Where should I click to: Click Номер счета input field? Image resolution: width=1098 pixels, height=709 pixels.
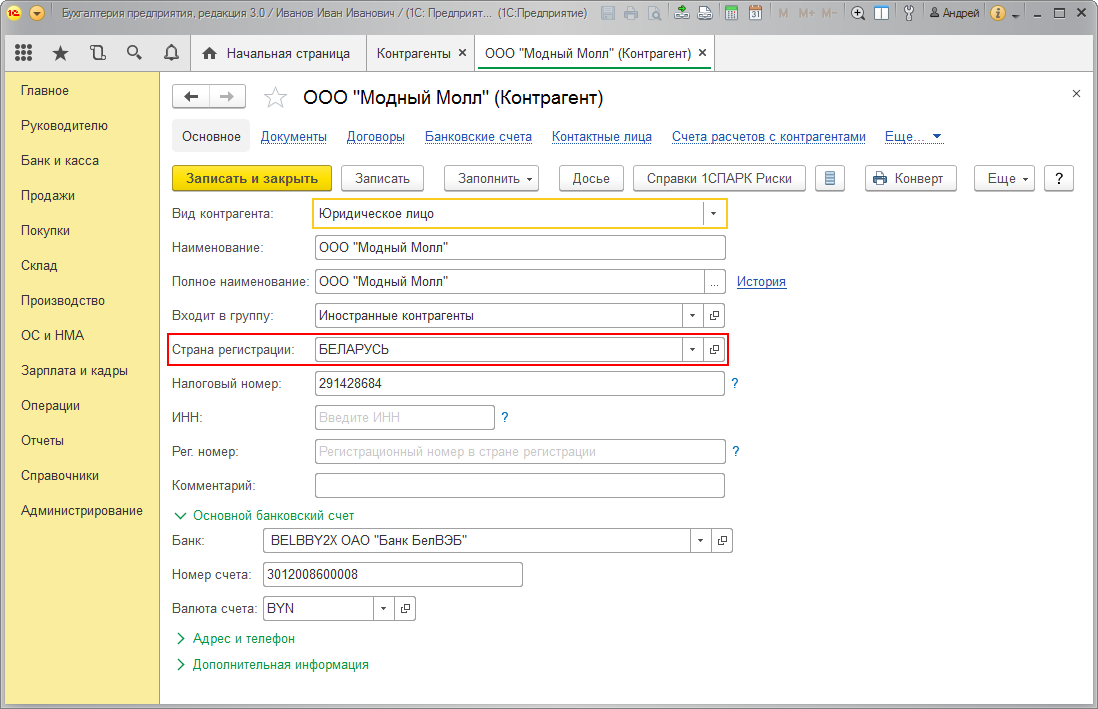[x=393, y=574]
